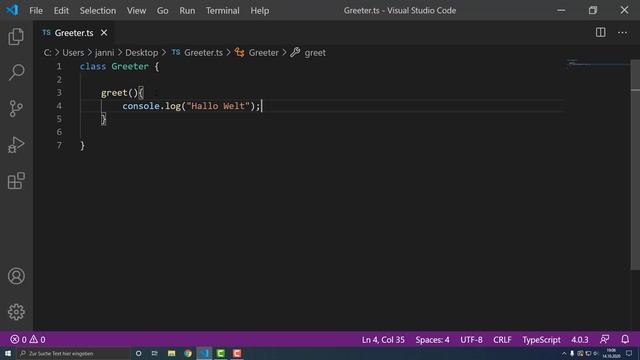640x360 pixels.
Task: Open the Run and Debug view
Action: (x=16, y=144)
